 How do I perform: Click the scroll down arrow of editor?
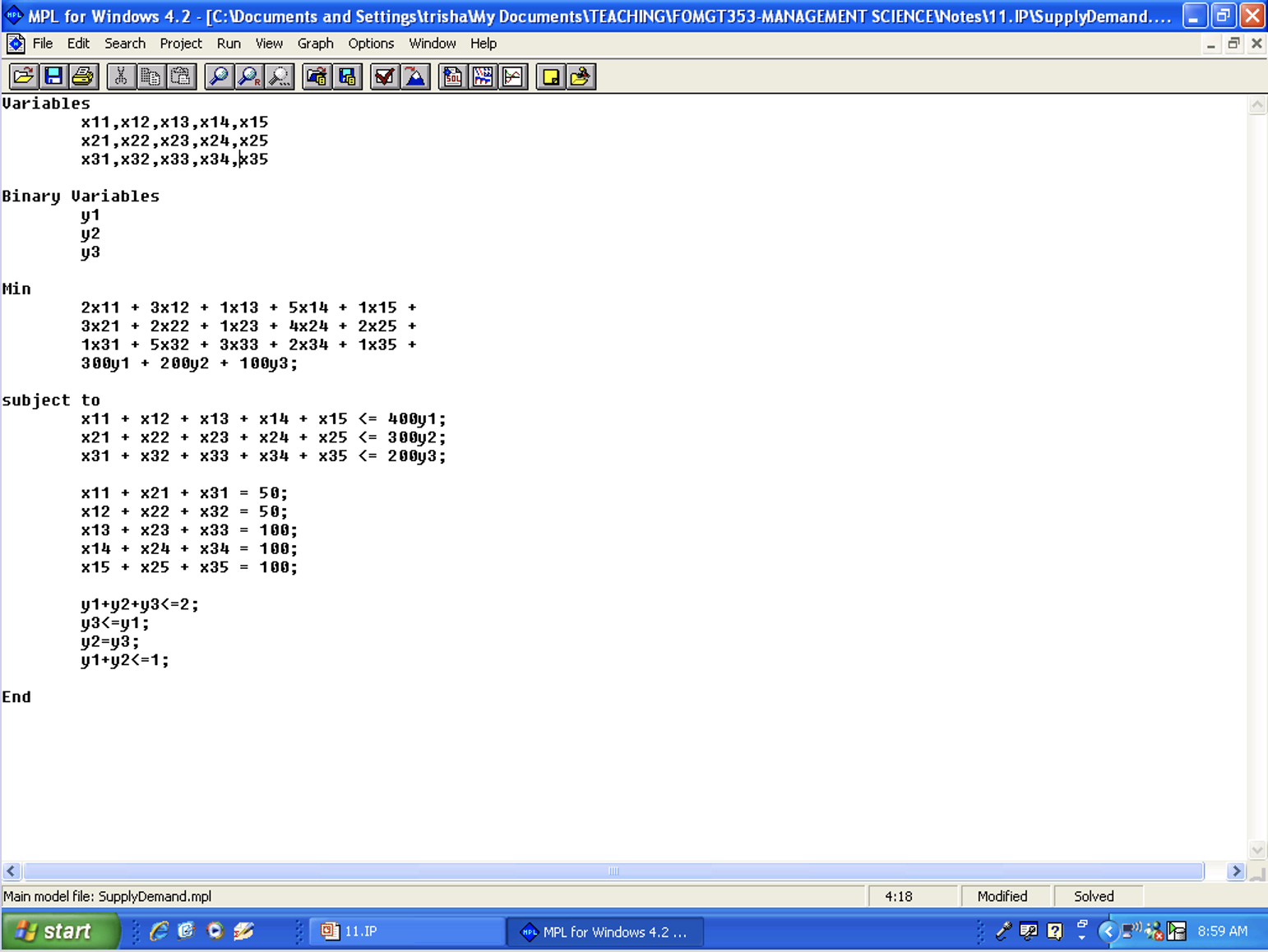[x=1257, y=850]
